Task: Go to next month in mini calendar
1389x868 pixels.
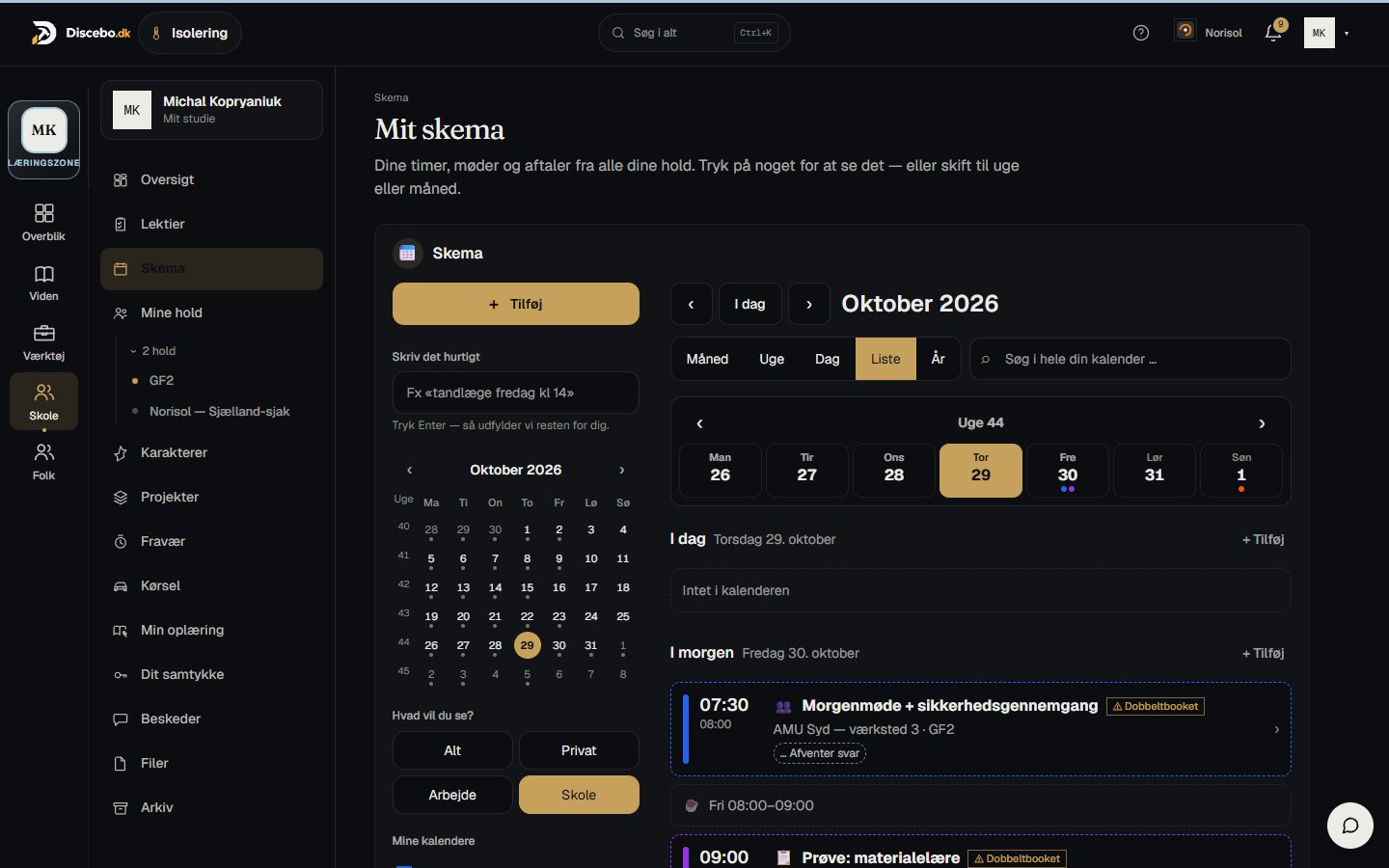Action: tap(622, 470)
